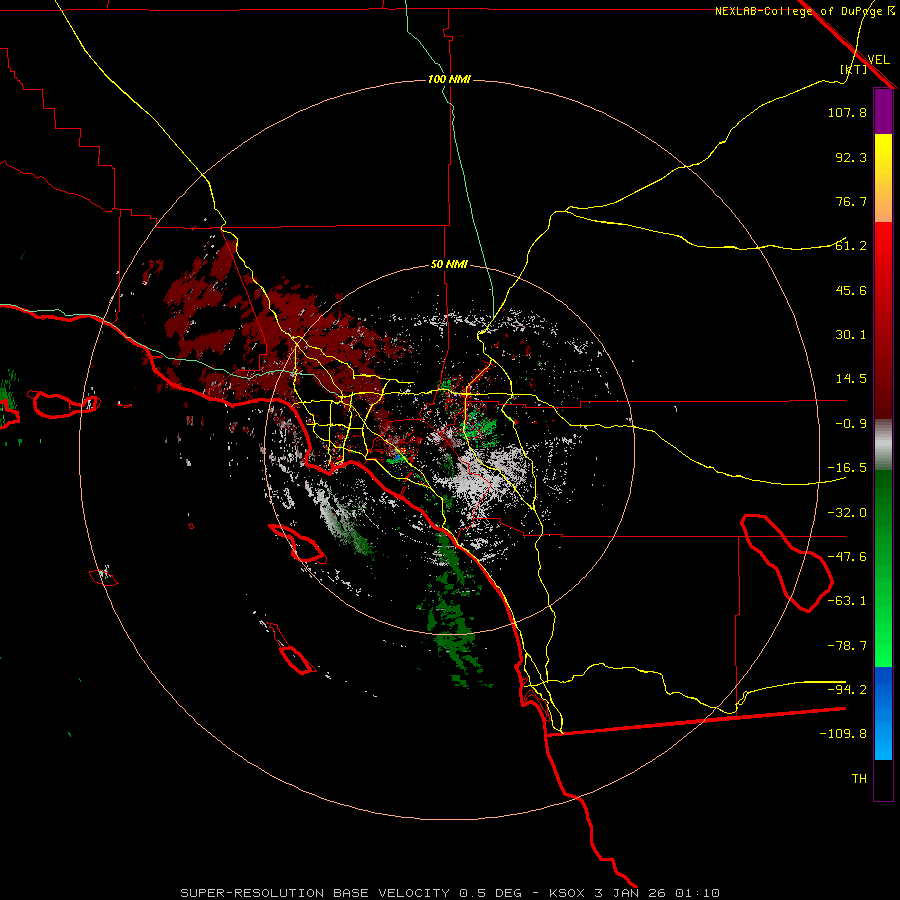Screen dimensions: 900x900
Task: Click the [KT] units label
Action: pos(854,69)
